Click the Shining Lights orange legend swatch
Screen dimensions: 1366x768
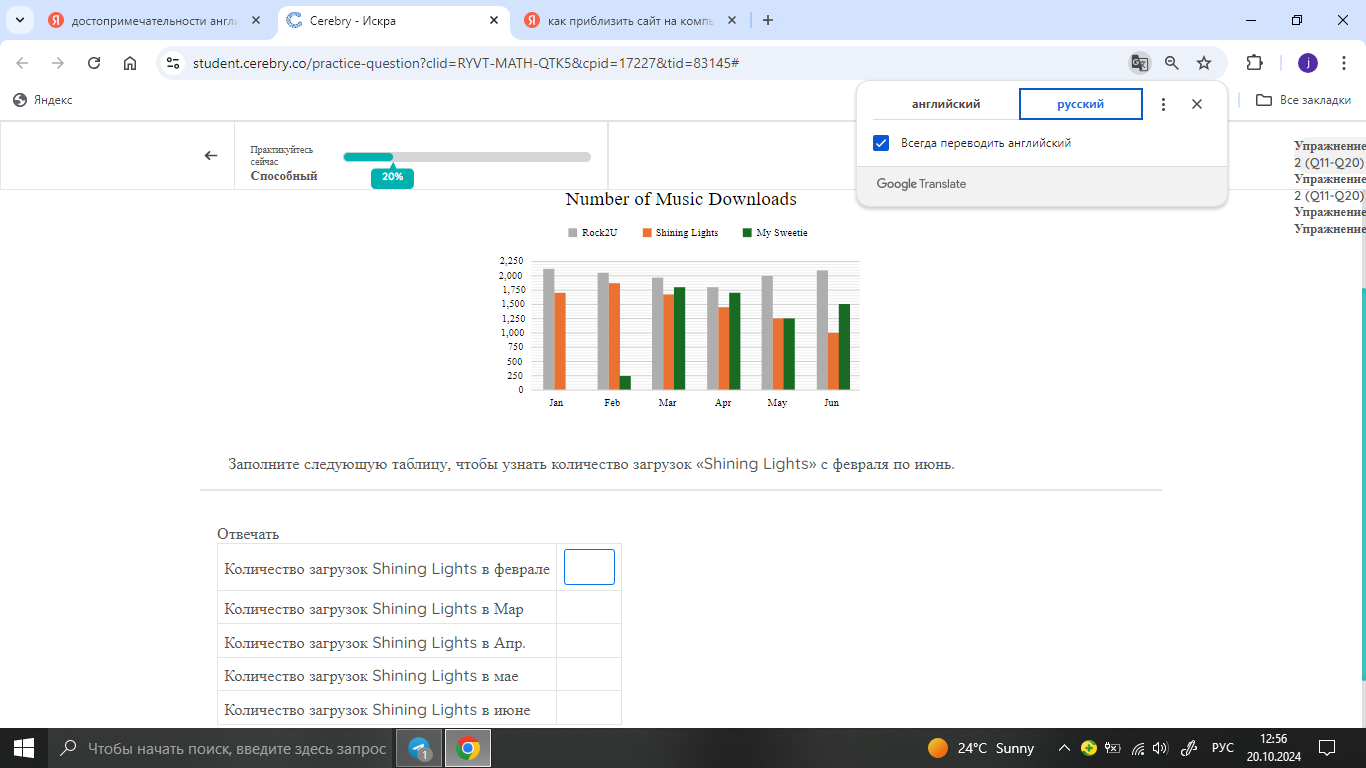click(x=647, y=233)
